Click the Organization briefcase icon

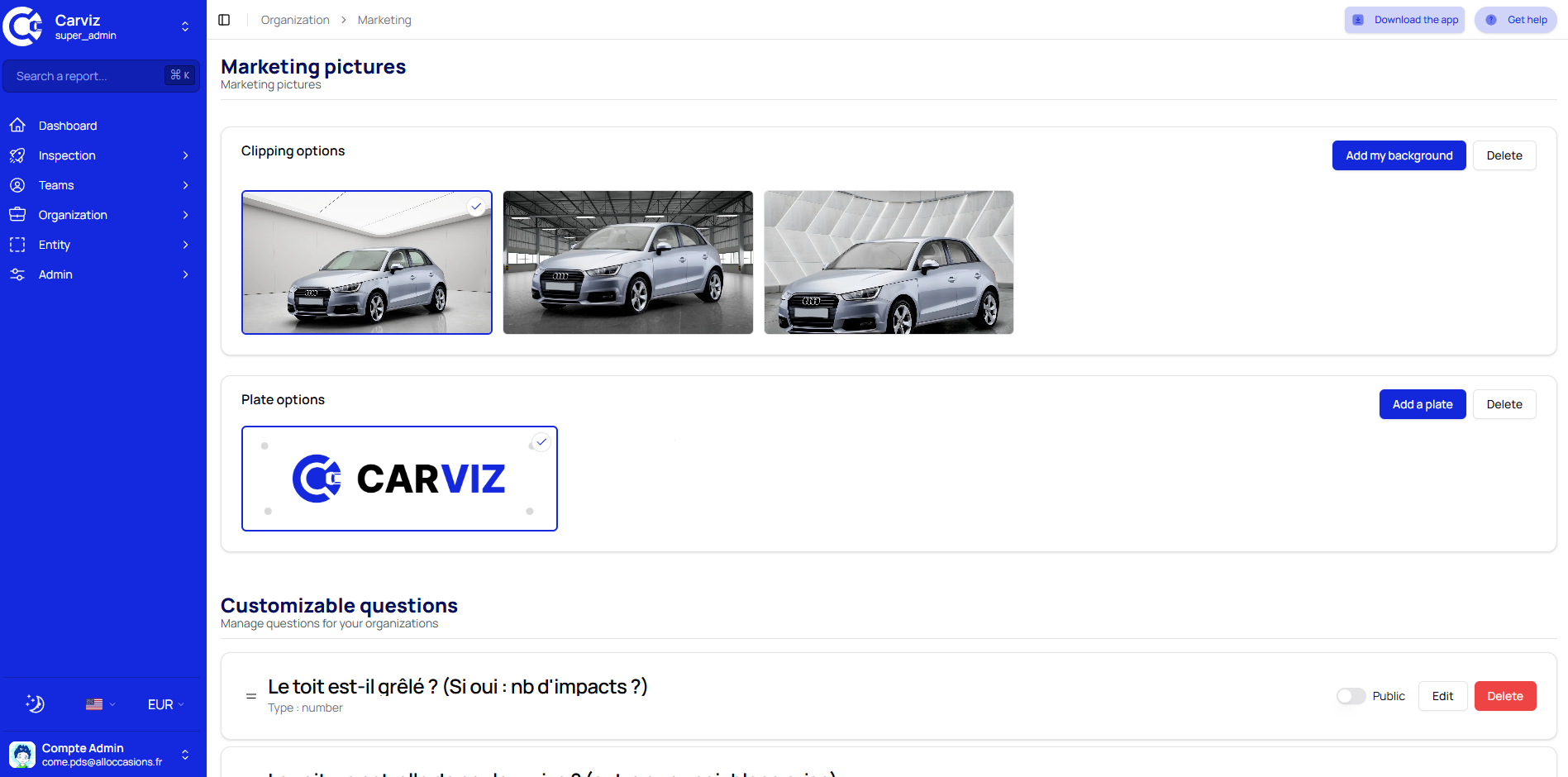[x=17, y=215]
